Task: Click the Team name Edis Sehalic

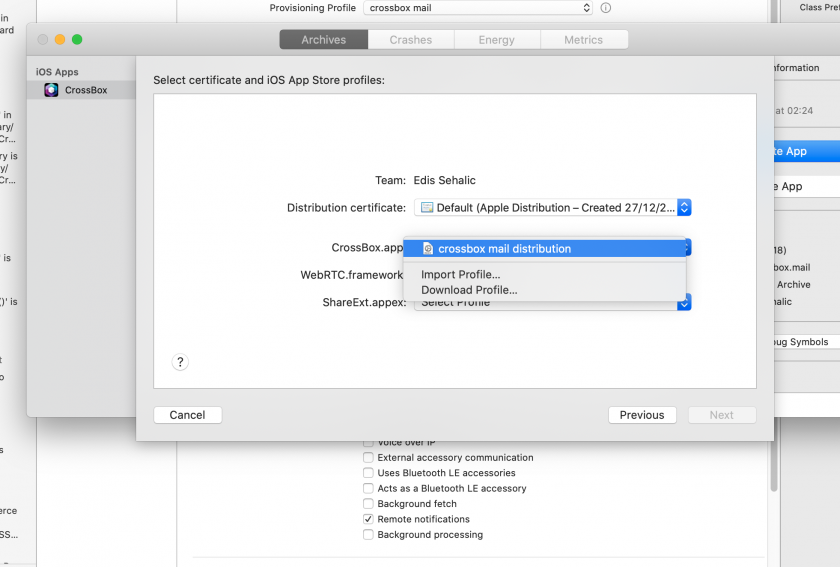Action: (x=444, y=180)
